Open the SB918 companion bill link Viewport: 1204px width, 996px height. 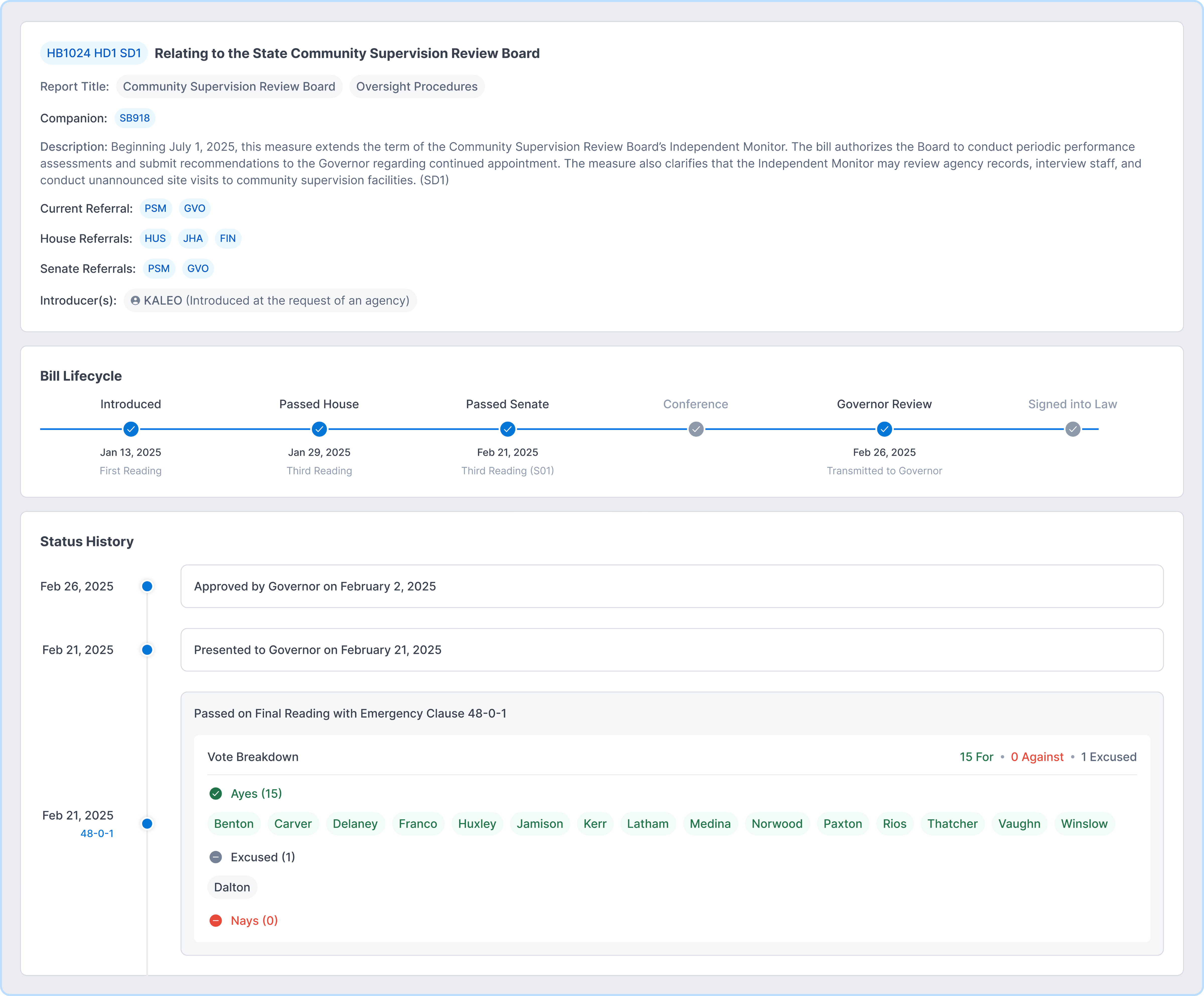tap(135, 118)
